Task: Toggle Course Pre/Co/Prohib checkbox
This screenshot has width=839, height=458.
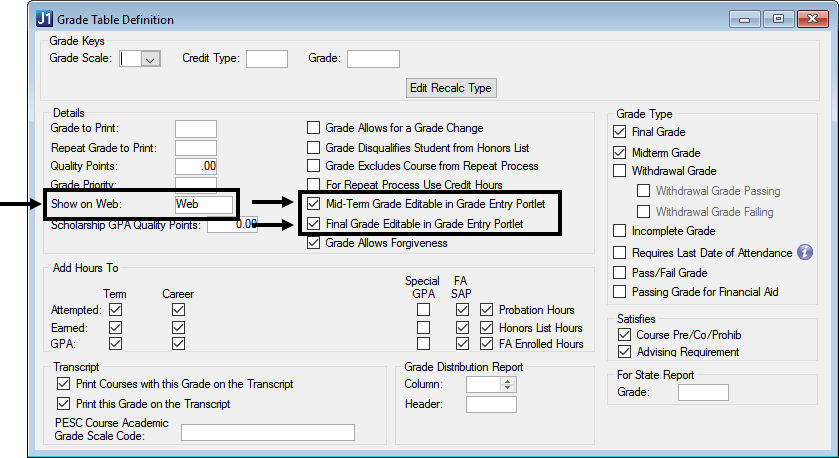Action: pos(626,334)
